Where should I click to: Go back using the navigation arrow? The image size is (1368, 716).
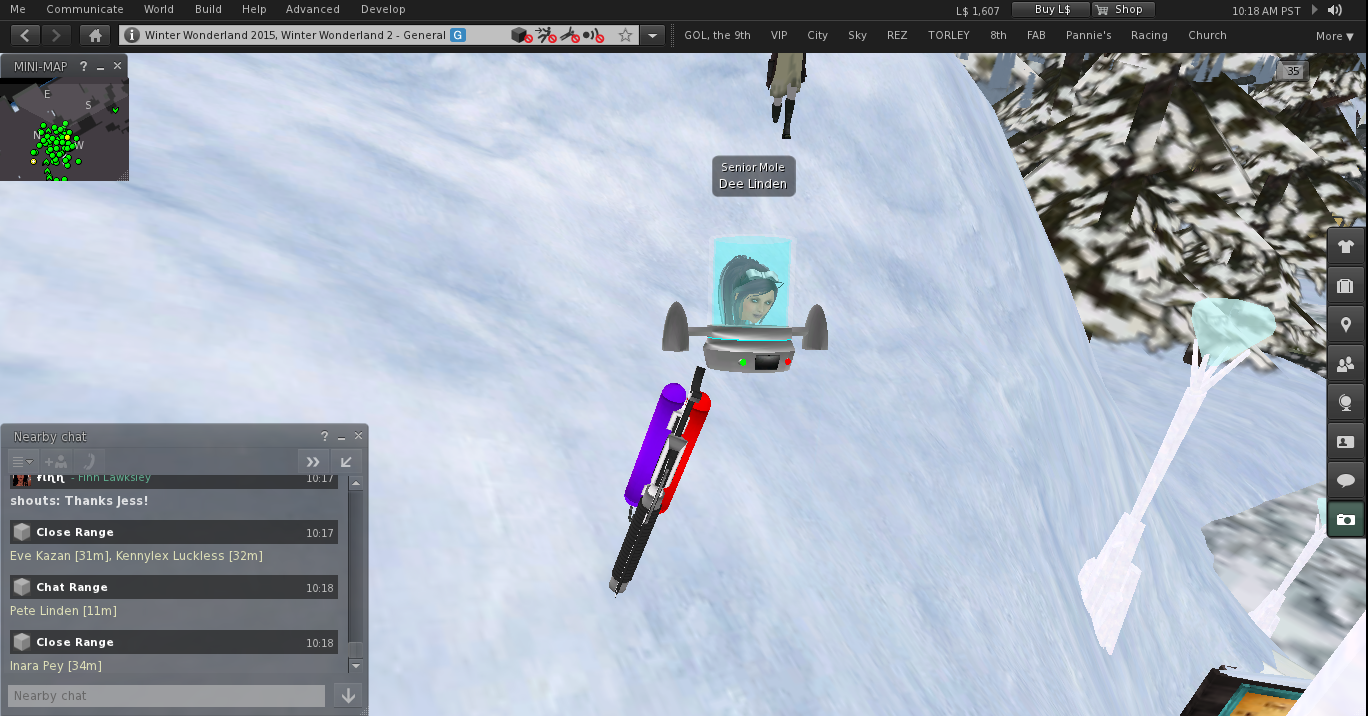25,35
